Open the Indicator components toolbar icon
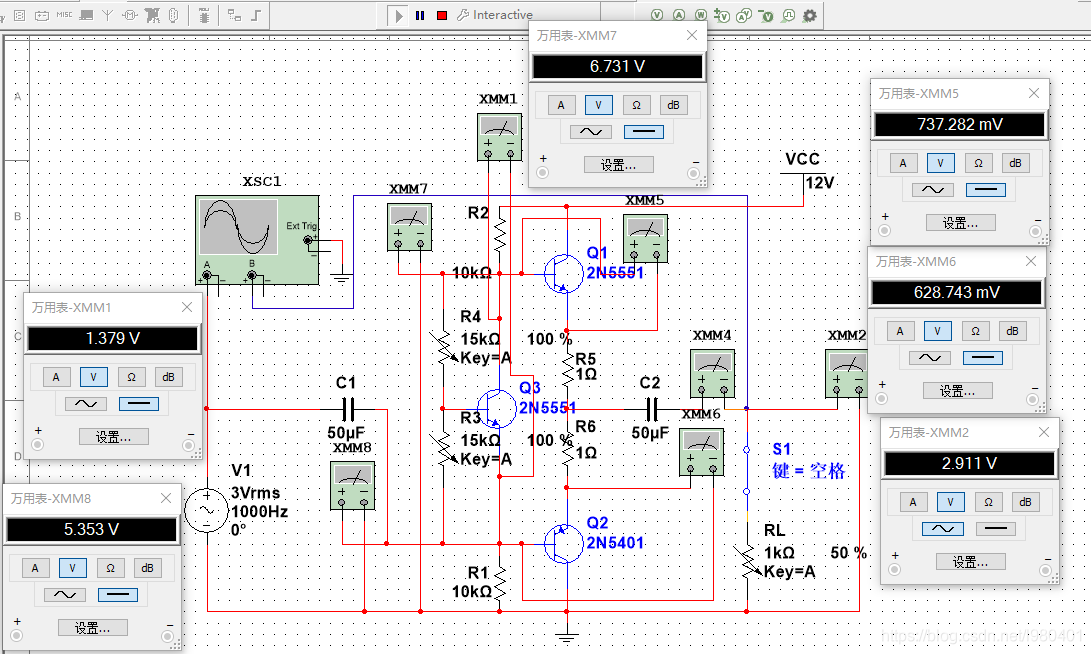This screenshot has width=1091, height=654. [20, 15]
